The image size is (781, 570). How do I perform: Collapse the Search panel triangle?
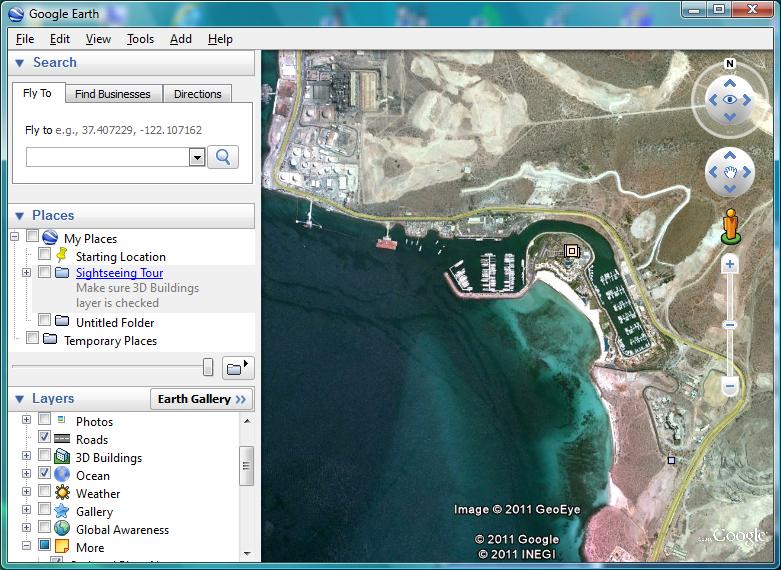19,63
